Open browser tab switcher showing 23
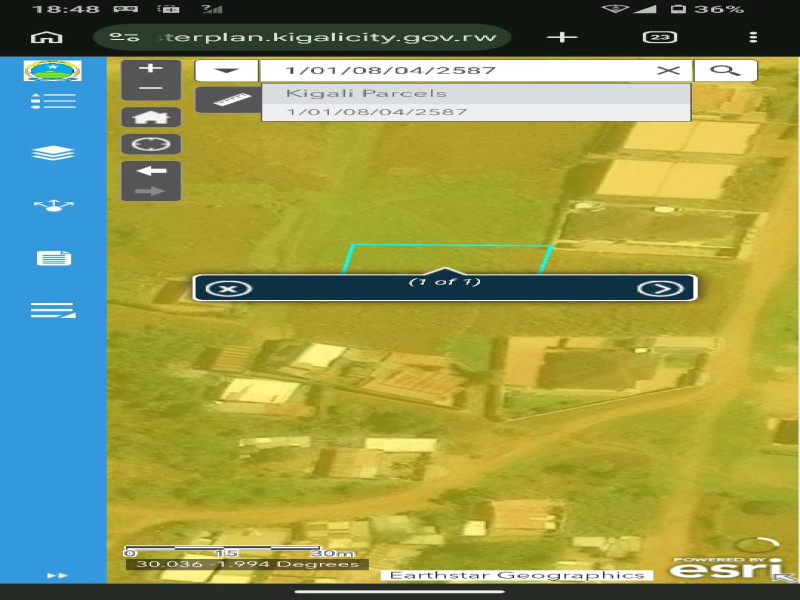800x600 pixels. (660, 37)
